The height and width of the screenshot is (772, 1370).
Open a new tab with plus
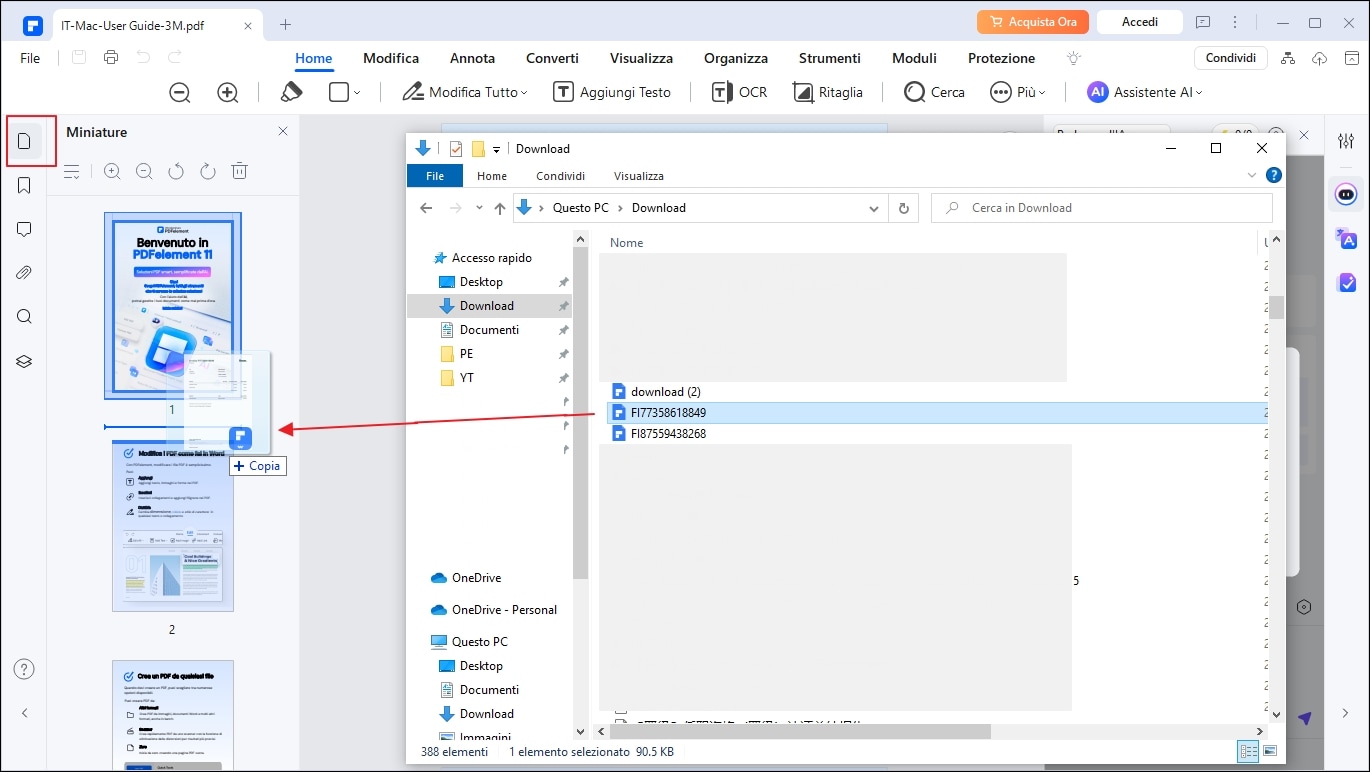coord(285,23)
